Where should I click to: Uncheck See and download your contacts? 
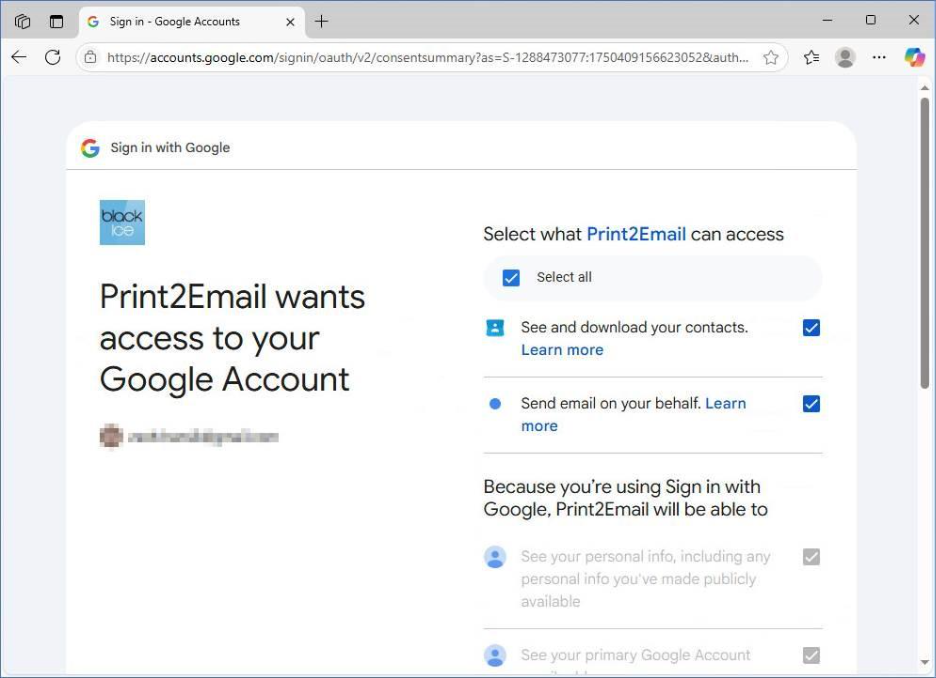point(811,328)
